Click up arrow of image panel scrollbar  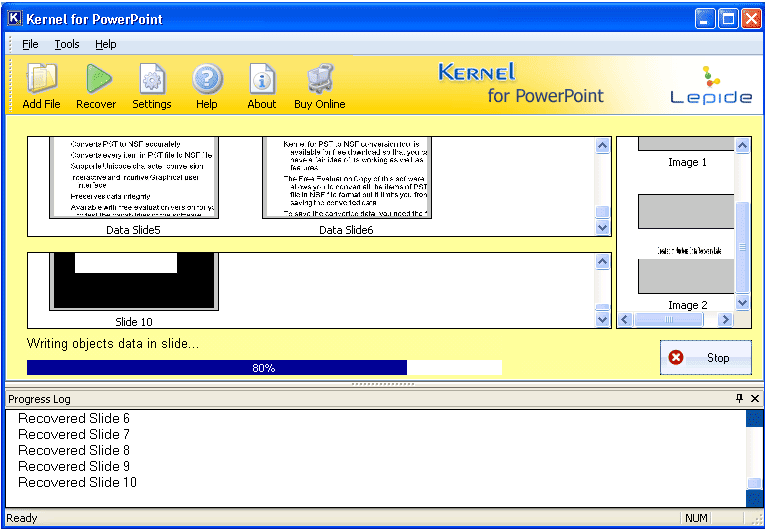tap(743, 145)
